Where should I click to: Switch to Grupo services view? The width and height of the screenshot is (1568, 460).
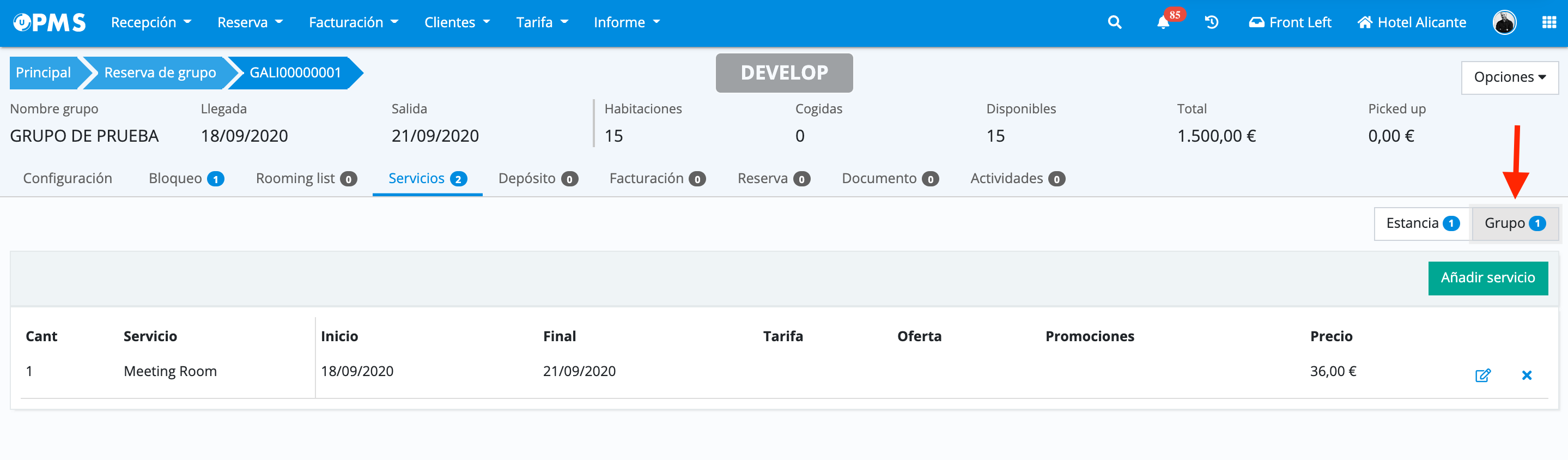(1514, 223)
